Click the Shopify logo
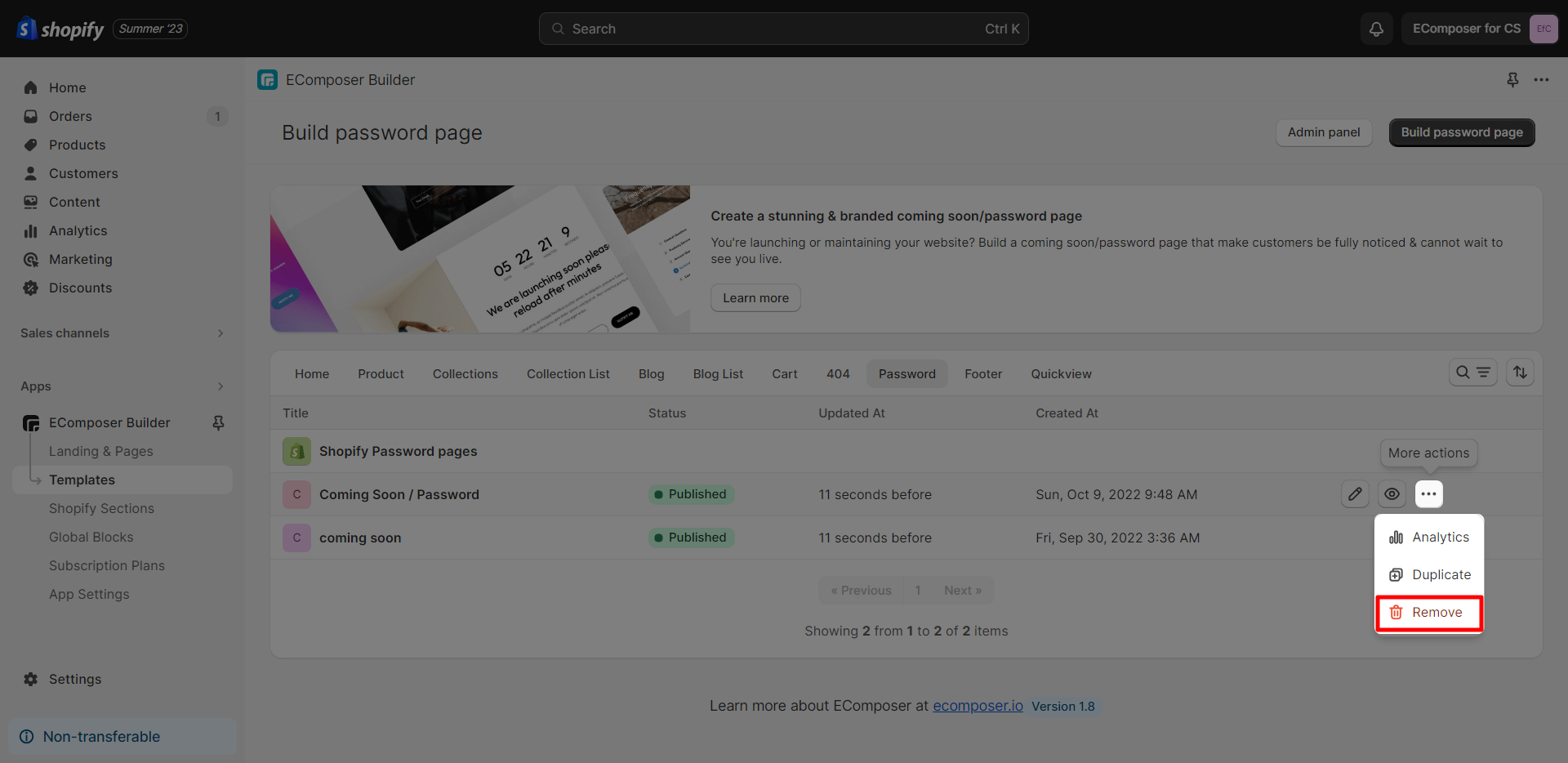Image resolution: width=1568 pixels, height=763 pixels. click(x=60, y=29)
